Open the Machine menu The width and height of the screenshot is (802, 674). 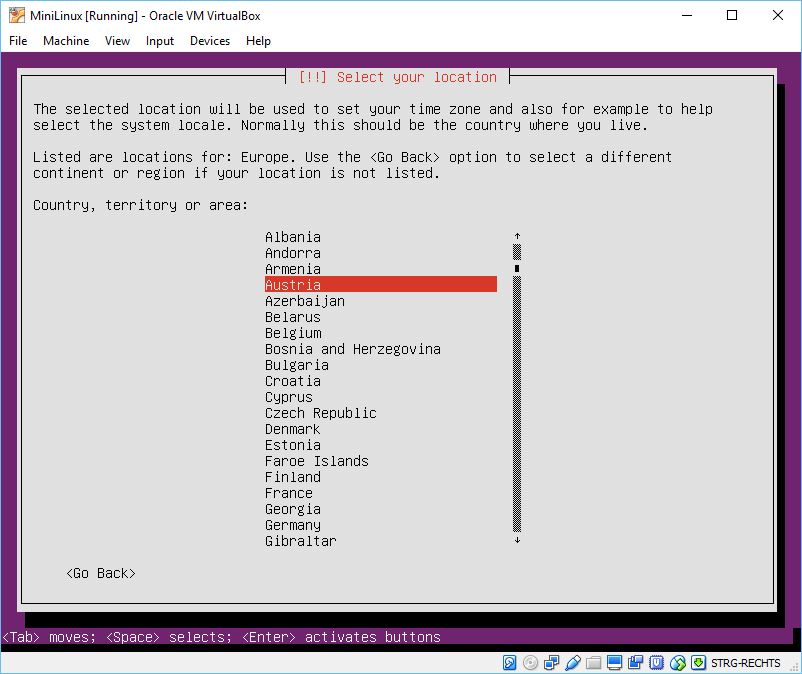66,41
